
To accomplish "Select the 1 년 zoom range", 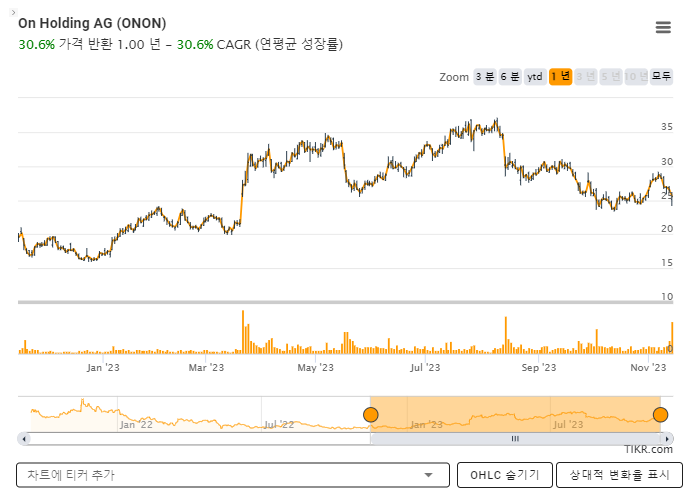I will click(x=560, y=77).
